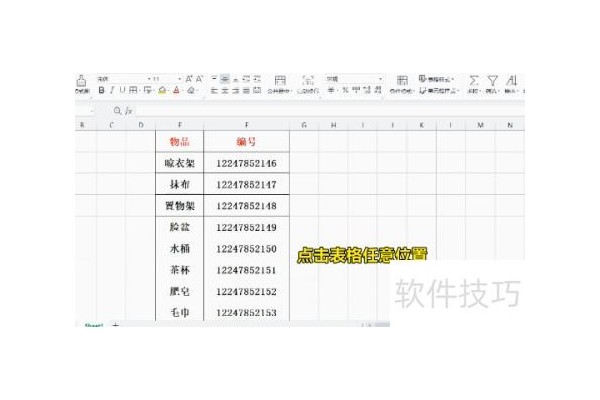Apply distributed alignment

(x=257, y=90)
